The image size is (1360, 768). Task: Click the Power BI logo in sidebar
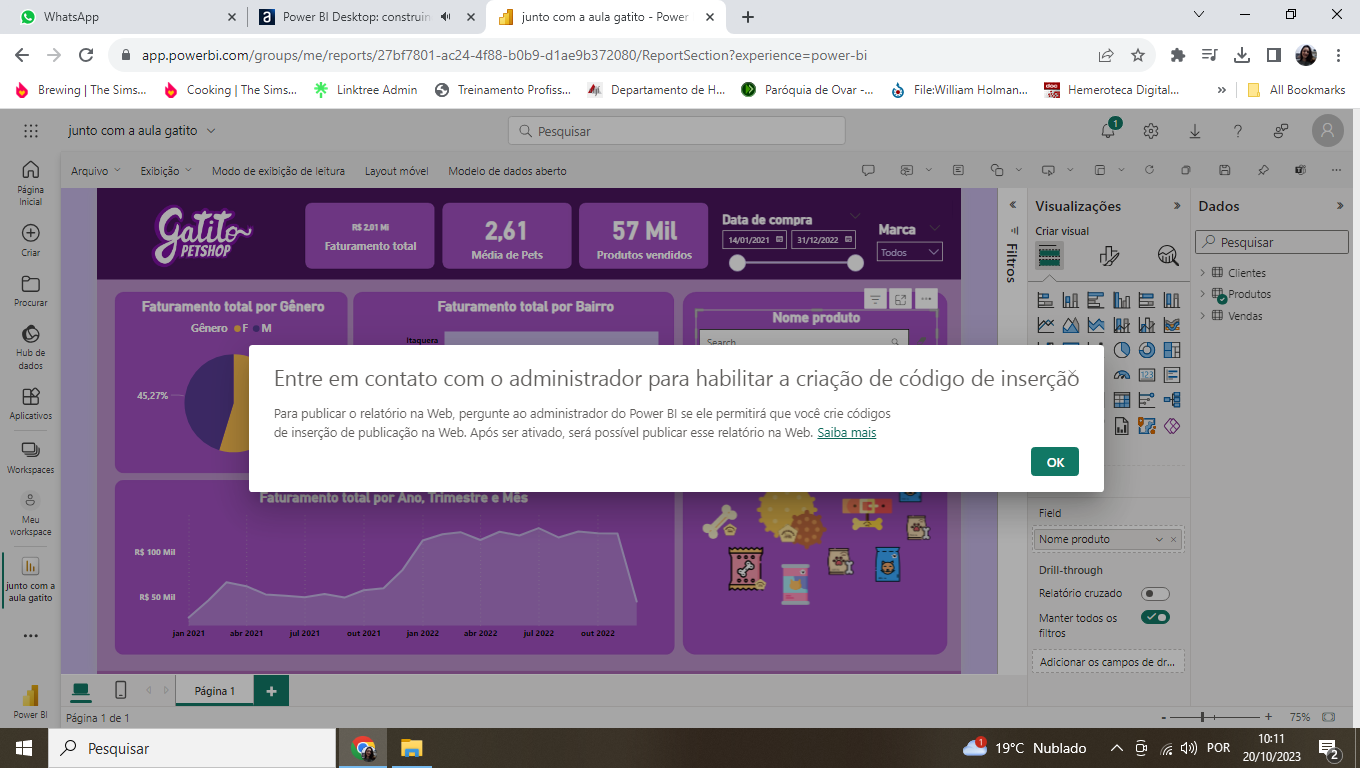30,701
